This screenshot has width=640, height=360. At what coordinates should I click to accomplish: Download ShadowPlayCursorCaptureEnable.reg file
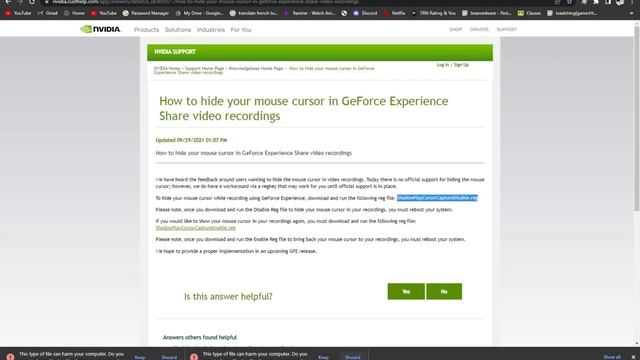[x=196, y=228]
